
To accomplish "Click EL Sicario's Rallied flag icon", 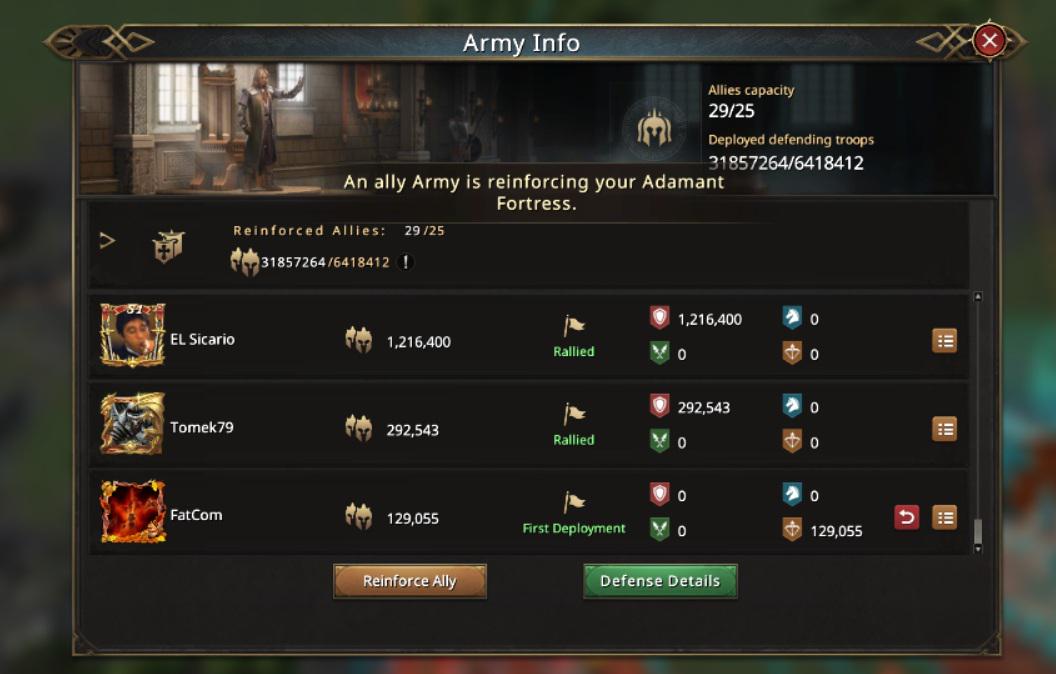I will (x=573, y=326).
